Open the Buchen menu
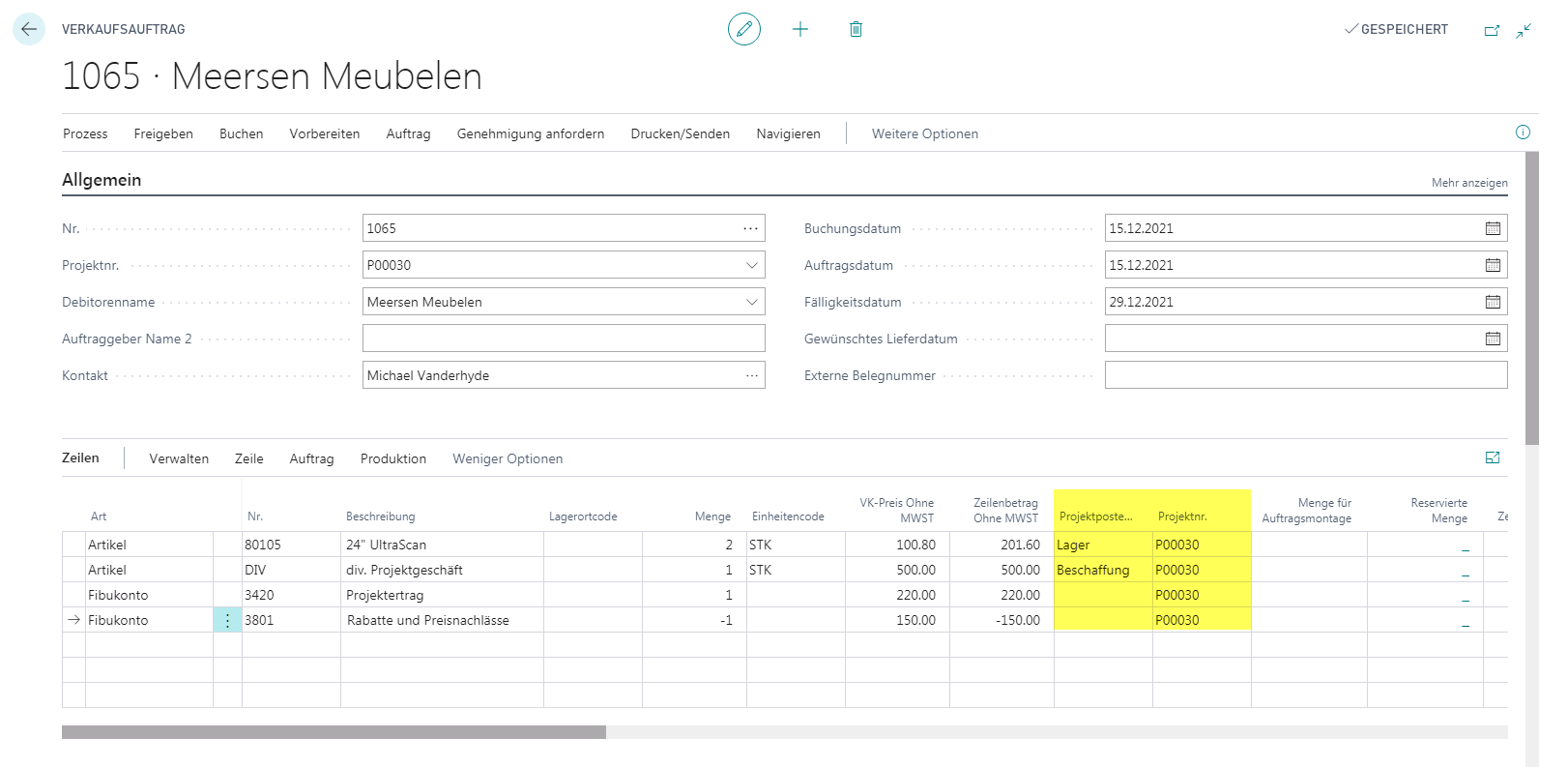 241,133
